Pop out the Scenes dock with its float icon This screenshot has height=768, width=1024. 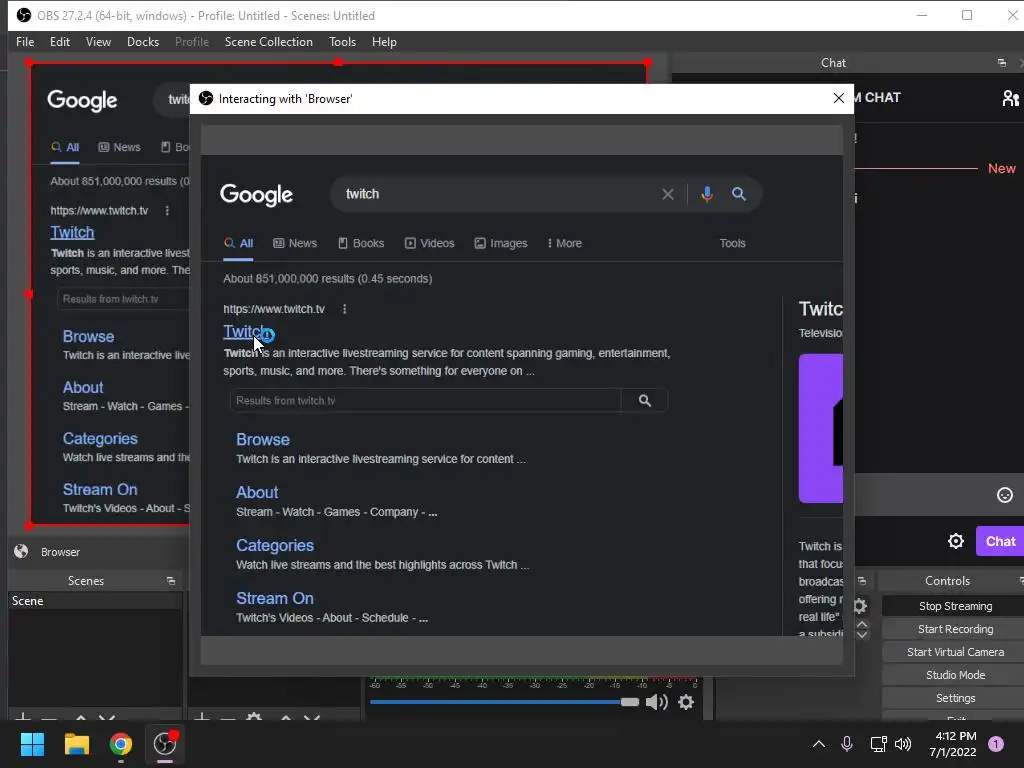[x=171, y=581]
